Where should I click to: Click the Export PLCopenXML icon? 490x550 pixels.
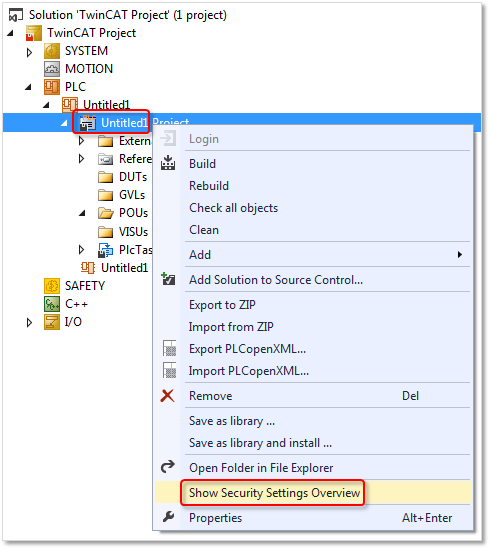[169, 349]
